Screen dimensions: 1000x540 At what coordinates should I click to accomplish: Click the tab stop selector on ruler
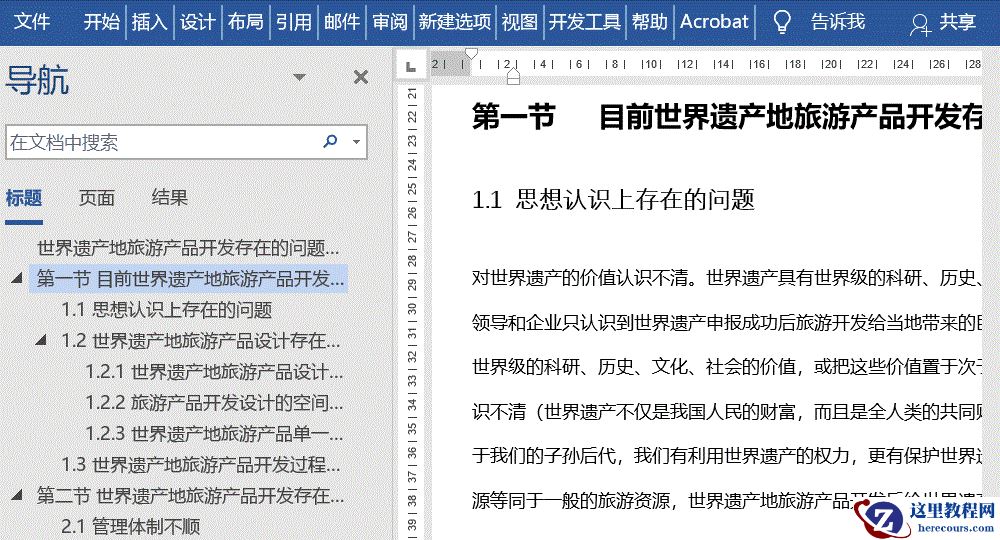coord(411,66)
